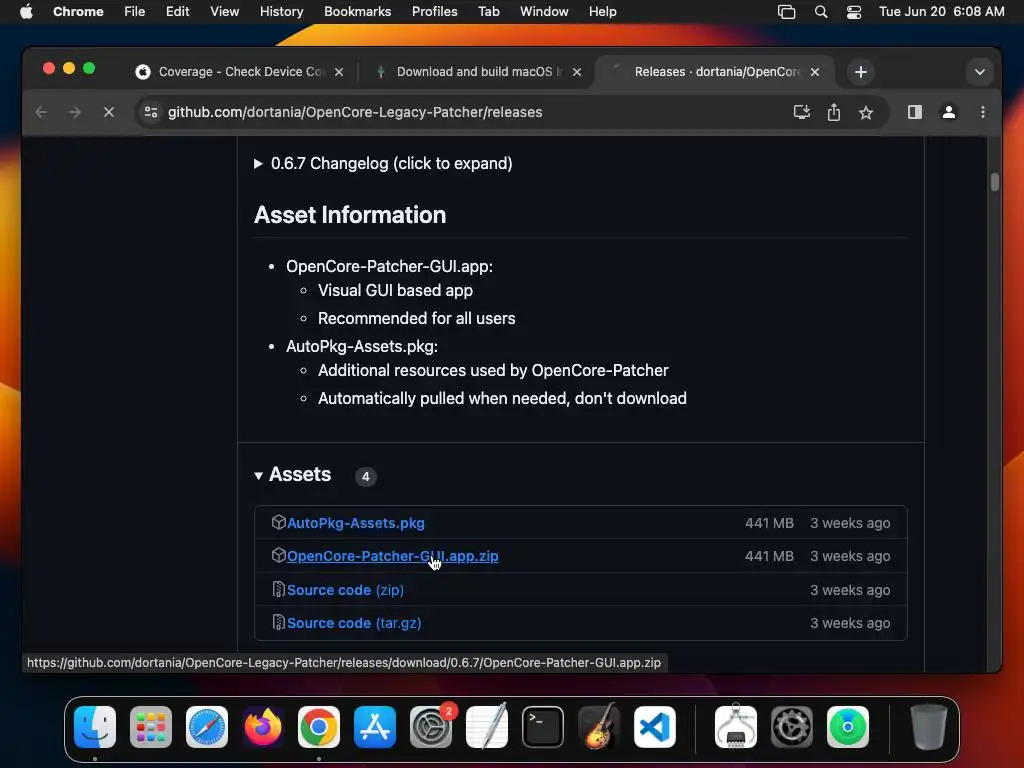
Task: Open Visual Studio Code from the Dock
Action: tap(655, 727)
